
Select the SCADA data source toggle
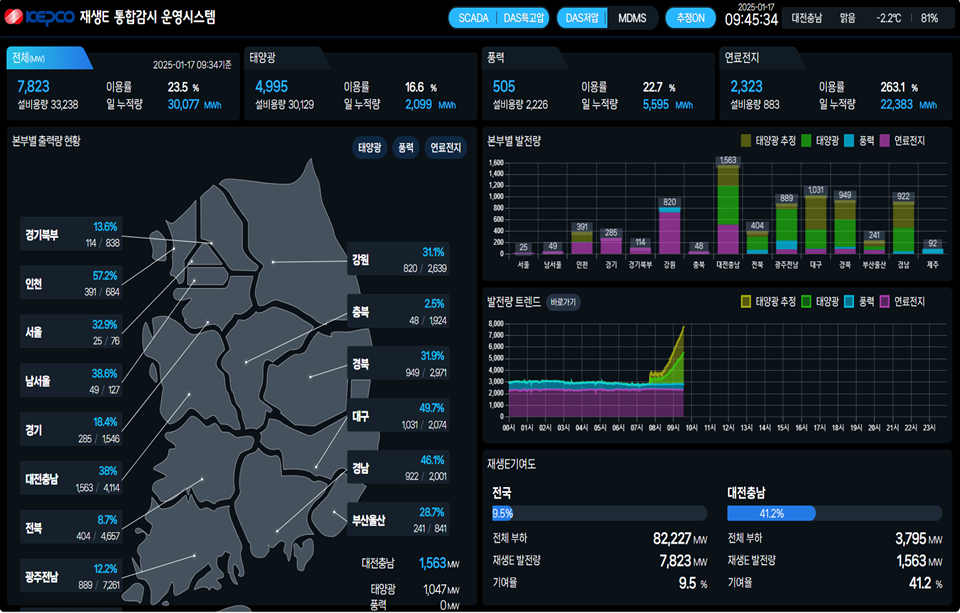tap(474, 18)
